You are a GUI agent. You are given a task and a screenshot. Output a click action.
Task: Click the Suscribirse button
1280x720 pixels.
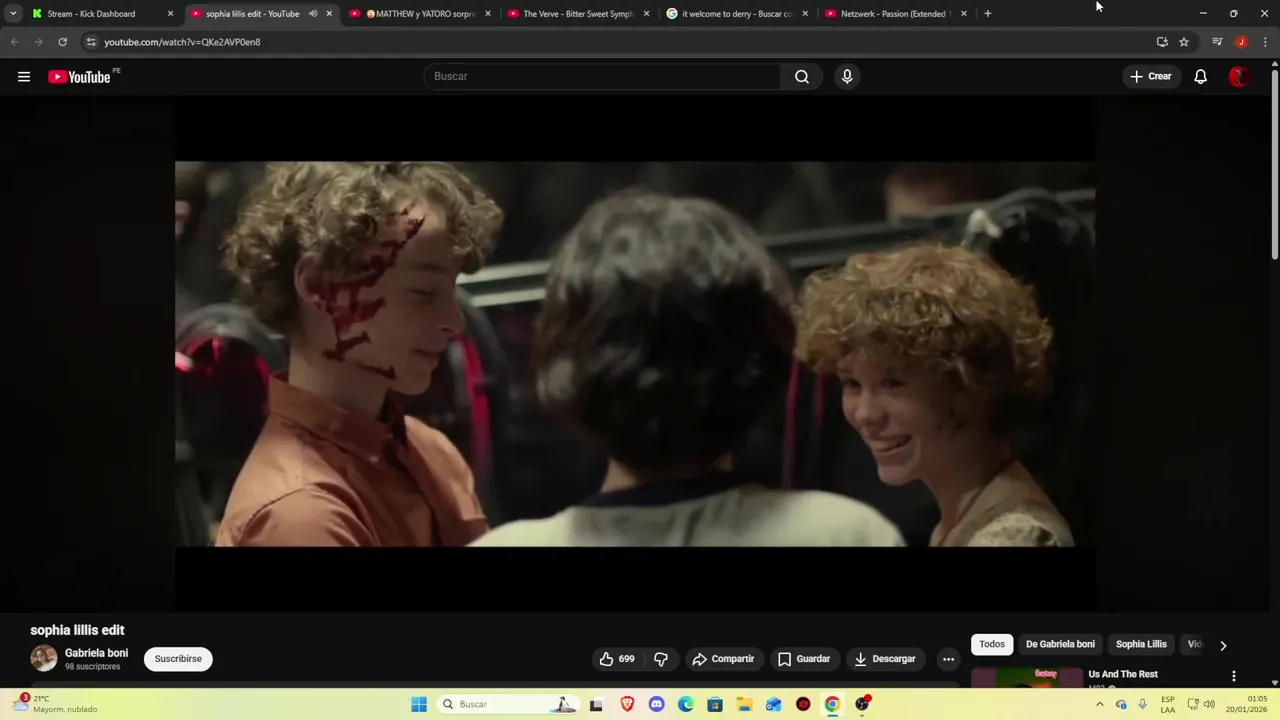178,659
